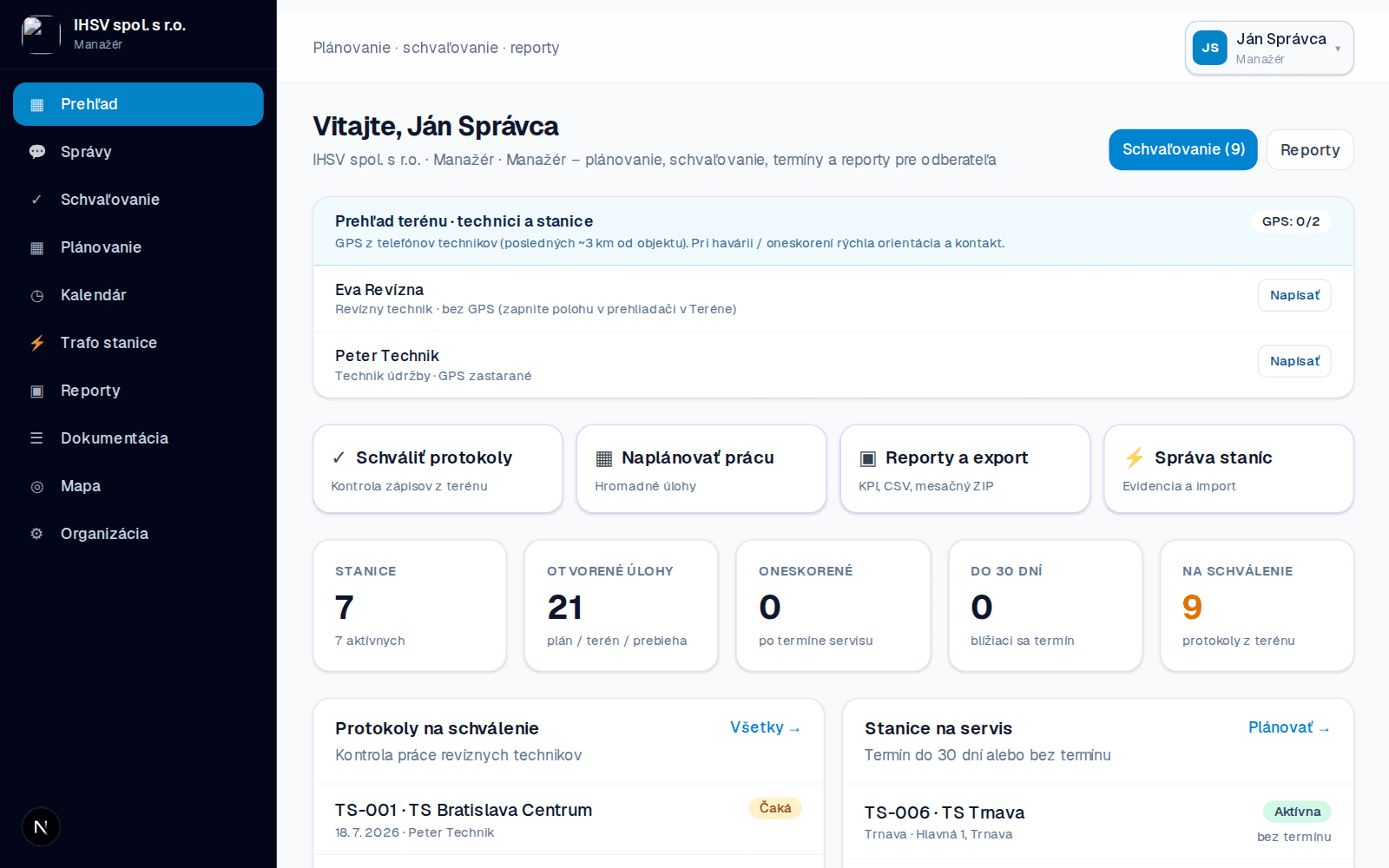
Task: Click the Trafo stanice lightning icon in sidebar
Action: (36, 343)
